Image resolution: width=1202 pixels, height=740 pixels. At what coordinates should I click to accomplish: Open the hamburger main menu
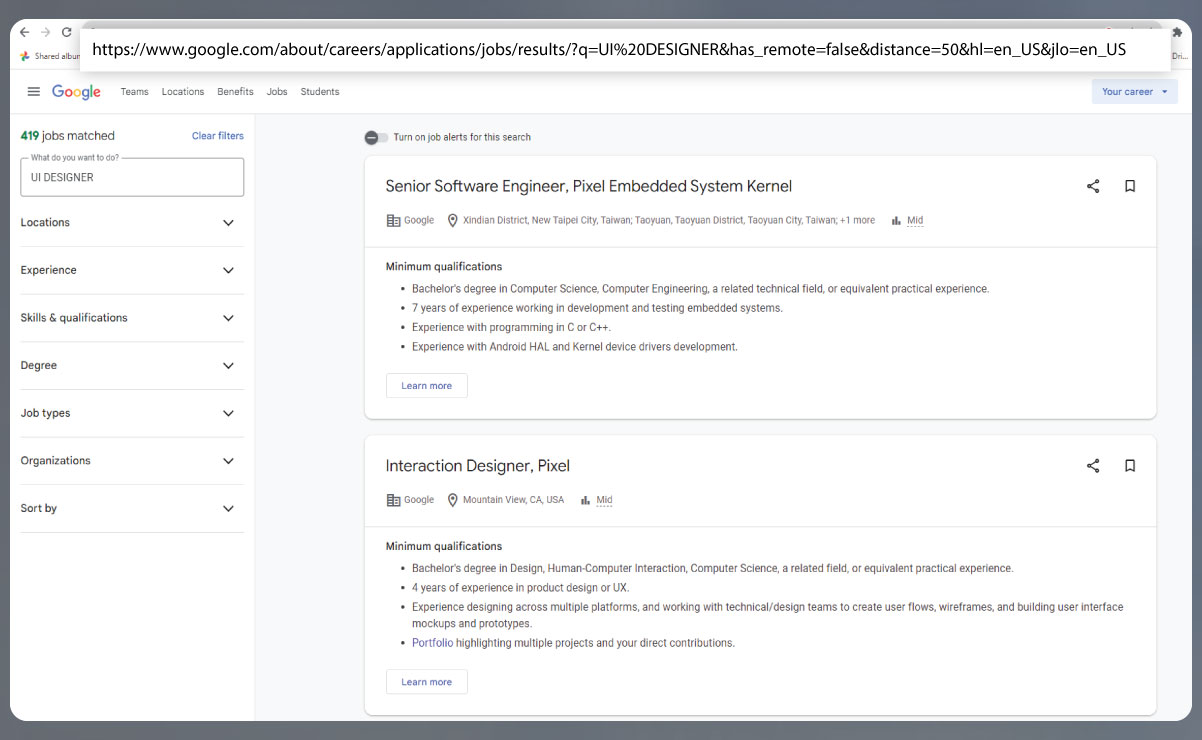pos(33,92)
